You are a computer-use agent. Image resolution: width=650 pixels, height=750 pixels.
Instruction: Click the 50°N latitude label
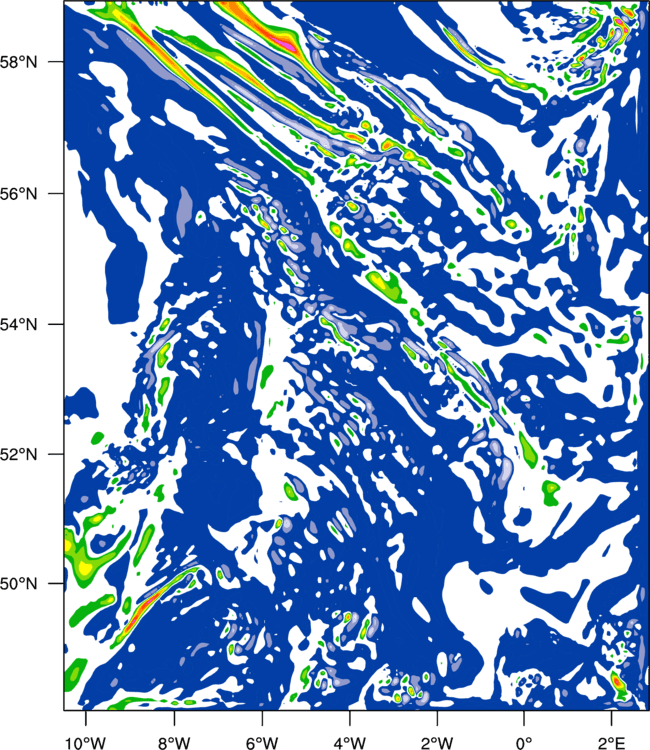click(18, 584)
